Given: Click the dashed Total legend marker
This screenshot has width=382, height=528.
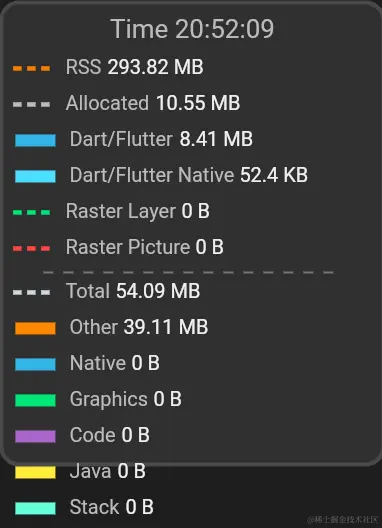Looking at the screenshot, I should click(31, 292).
